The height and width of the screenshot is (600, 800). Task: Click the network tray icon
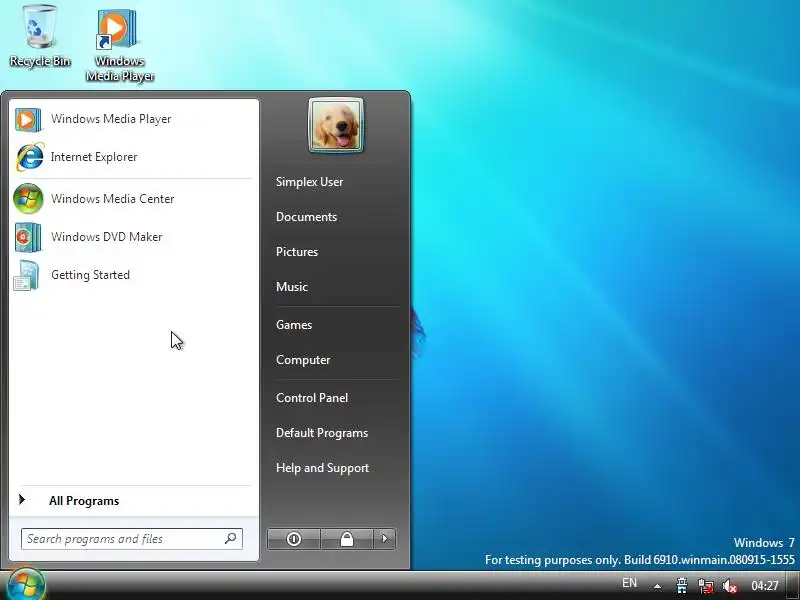point(706,586)
